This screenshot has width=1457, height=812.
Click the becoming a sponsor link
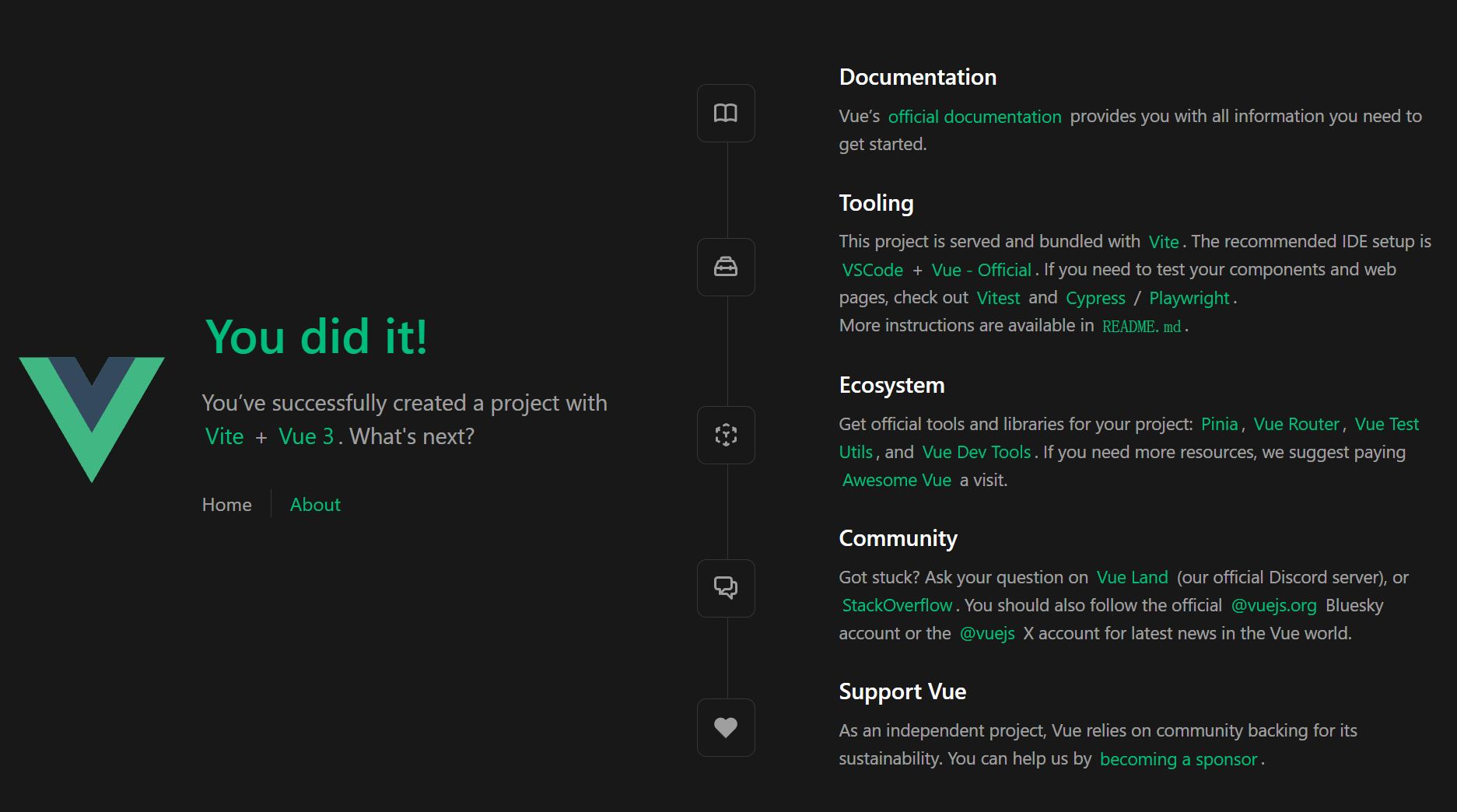click(1179, 759)
